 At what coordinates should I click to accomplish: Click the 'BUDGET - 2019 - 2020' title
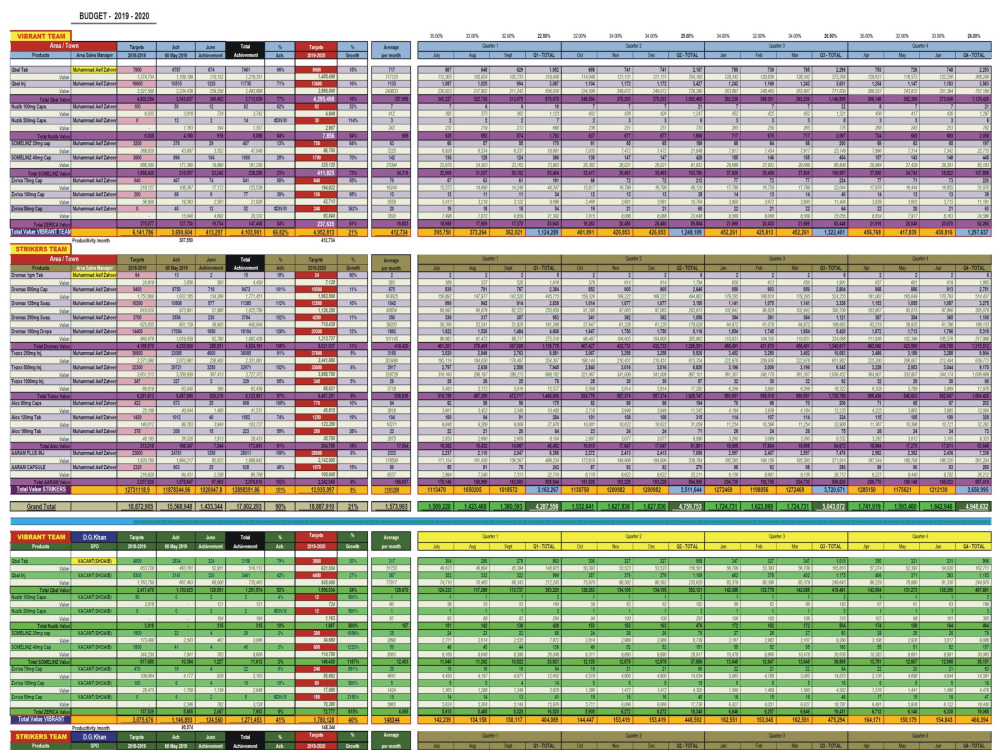[114, 16]
